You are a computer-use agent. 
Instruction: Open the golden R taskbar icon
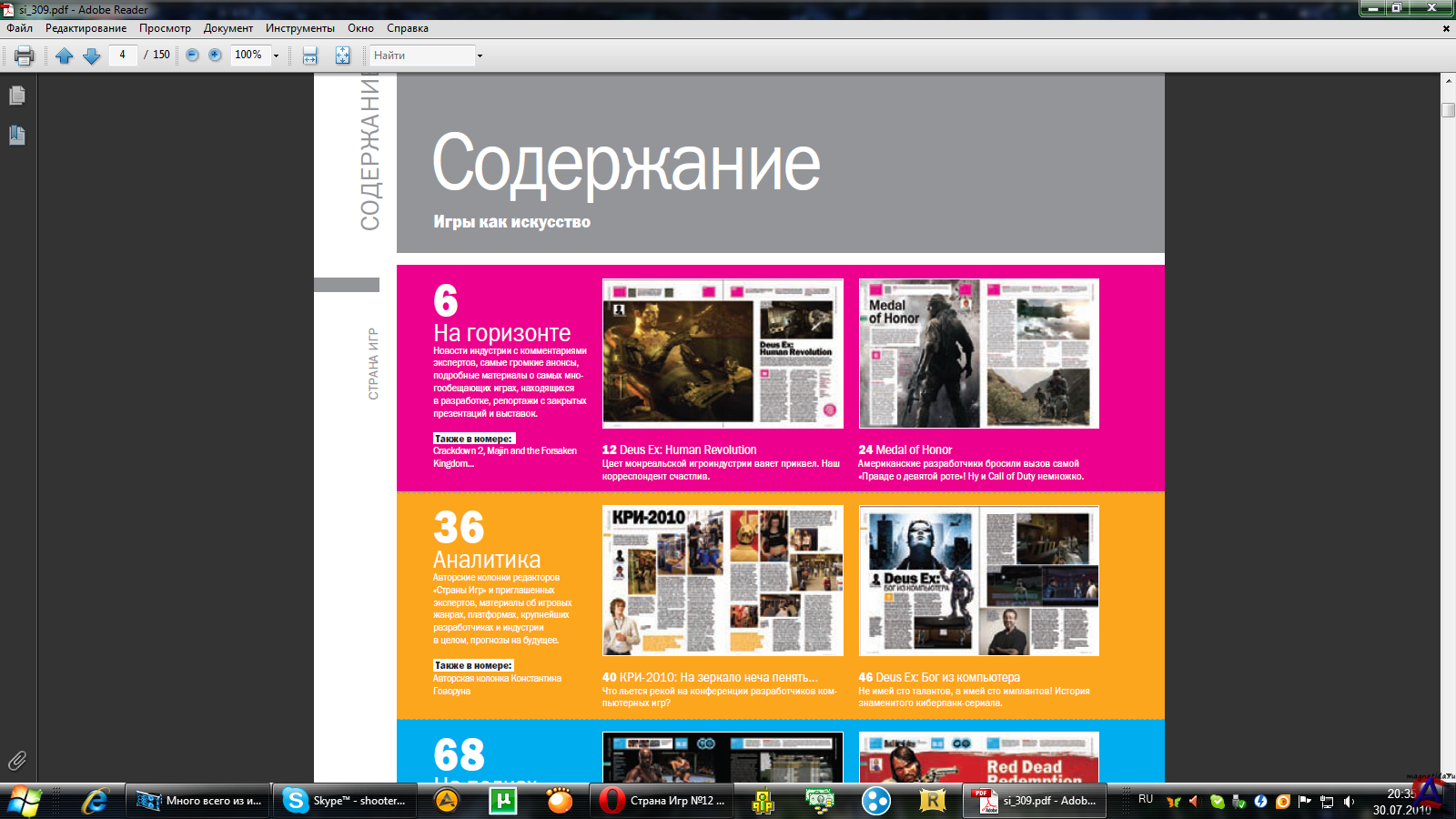tap(933, 801)
